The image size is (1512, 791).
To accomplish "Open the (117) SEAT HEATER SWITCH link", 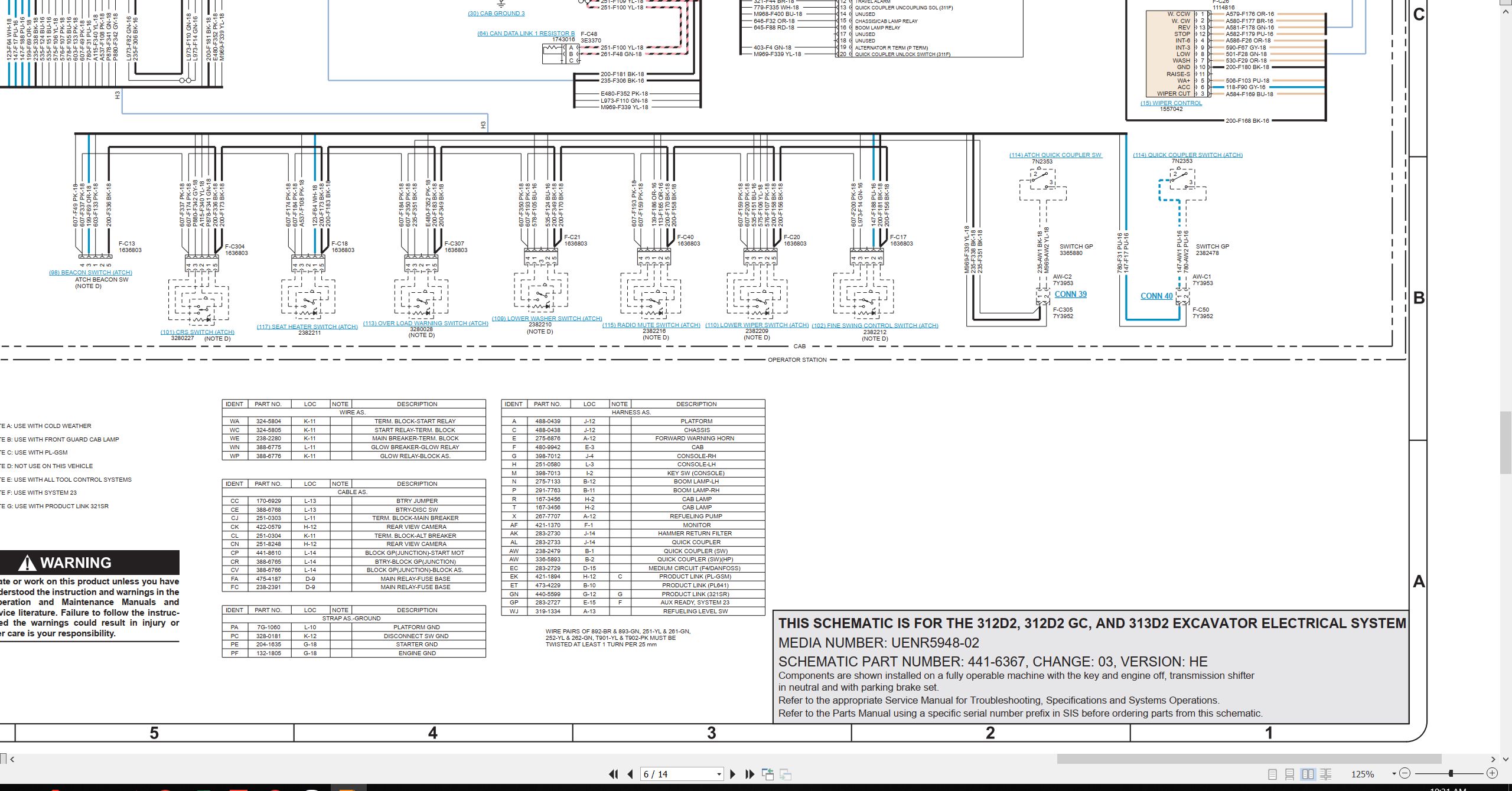I will coord(307,327).
